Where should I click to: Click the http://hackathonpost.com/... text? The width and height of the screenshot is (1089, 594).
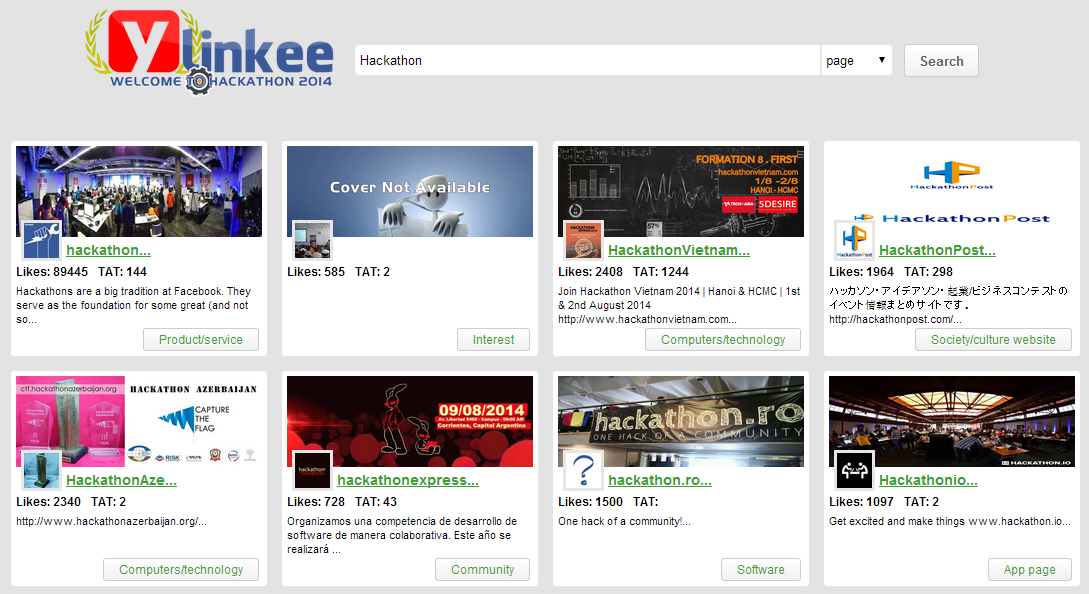click(x=895, y=320)
